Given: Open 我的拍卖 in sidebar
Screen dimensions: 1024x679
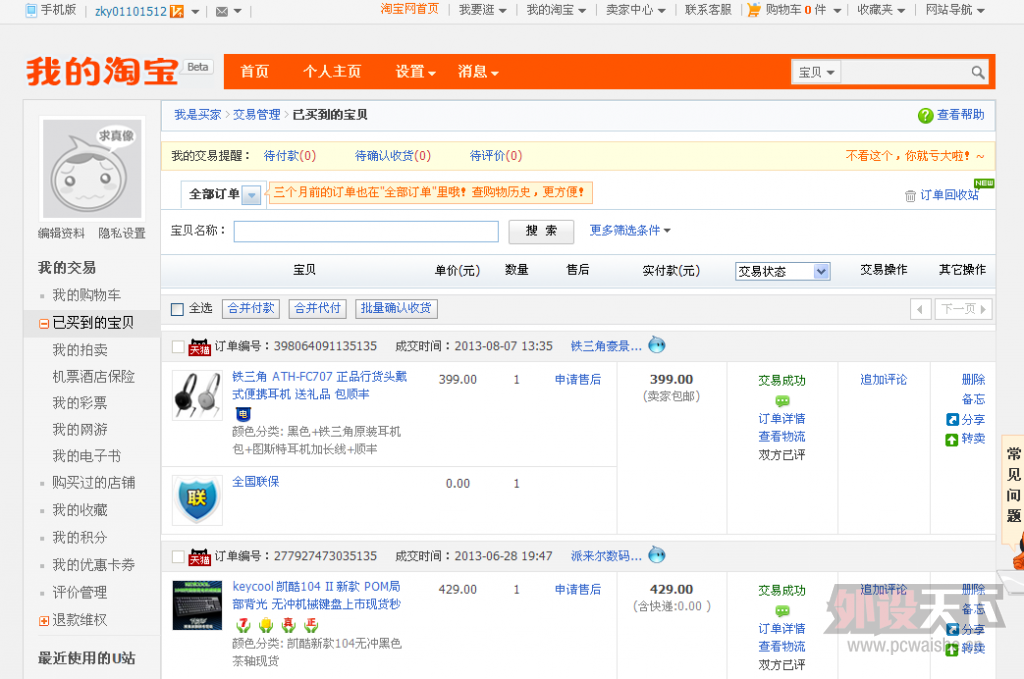Looking at the screenshot, I should [80, 351].
